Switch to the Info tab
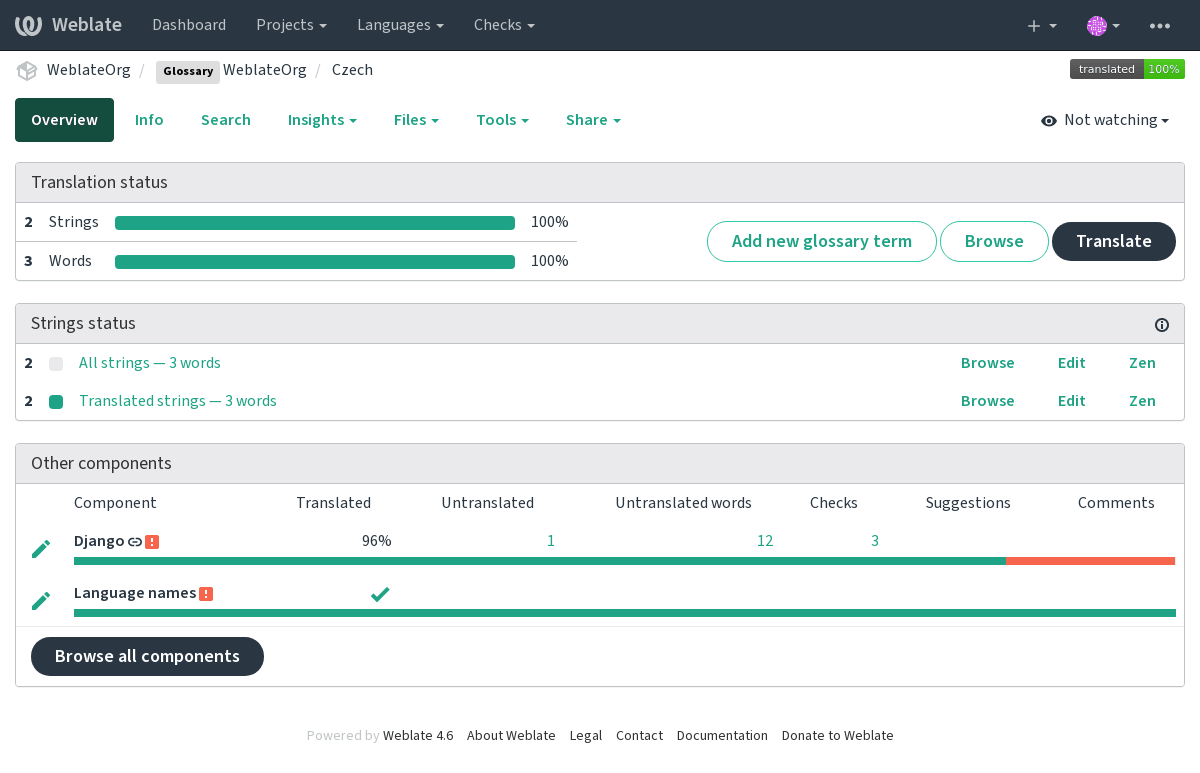The height and width of the screenshot is (773, 1200). pos(149,120)
